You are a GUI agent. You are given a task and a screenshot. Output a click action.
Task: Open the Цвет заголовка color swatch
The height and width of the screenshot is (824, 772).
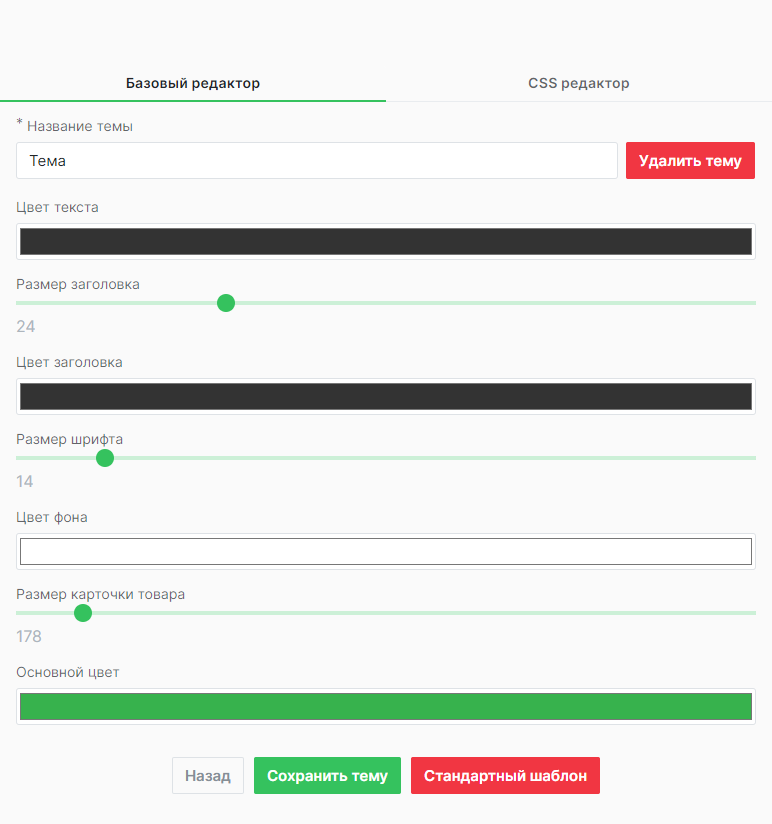tap(386, 396)
